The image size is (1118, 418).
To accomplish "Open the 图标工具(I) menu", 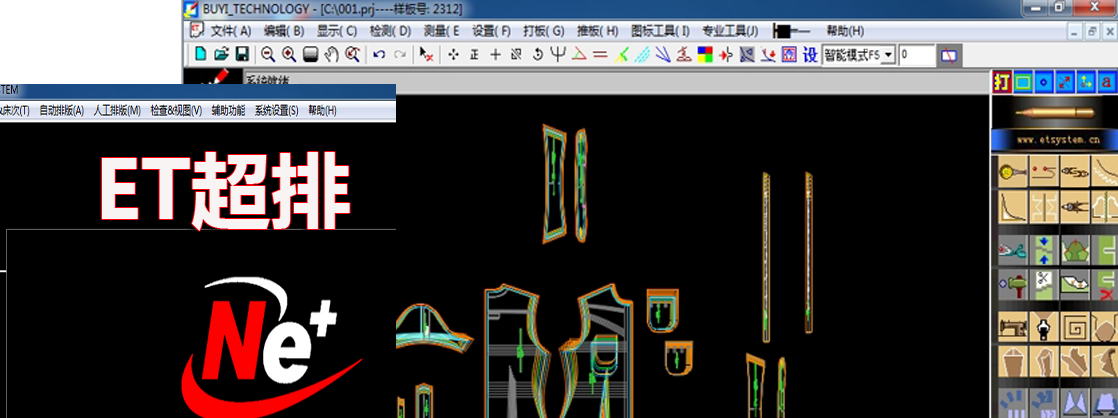I will click(x=660, y=31).
